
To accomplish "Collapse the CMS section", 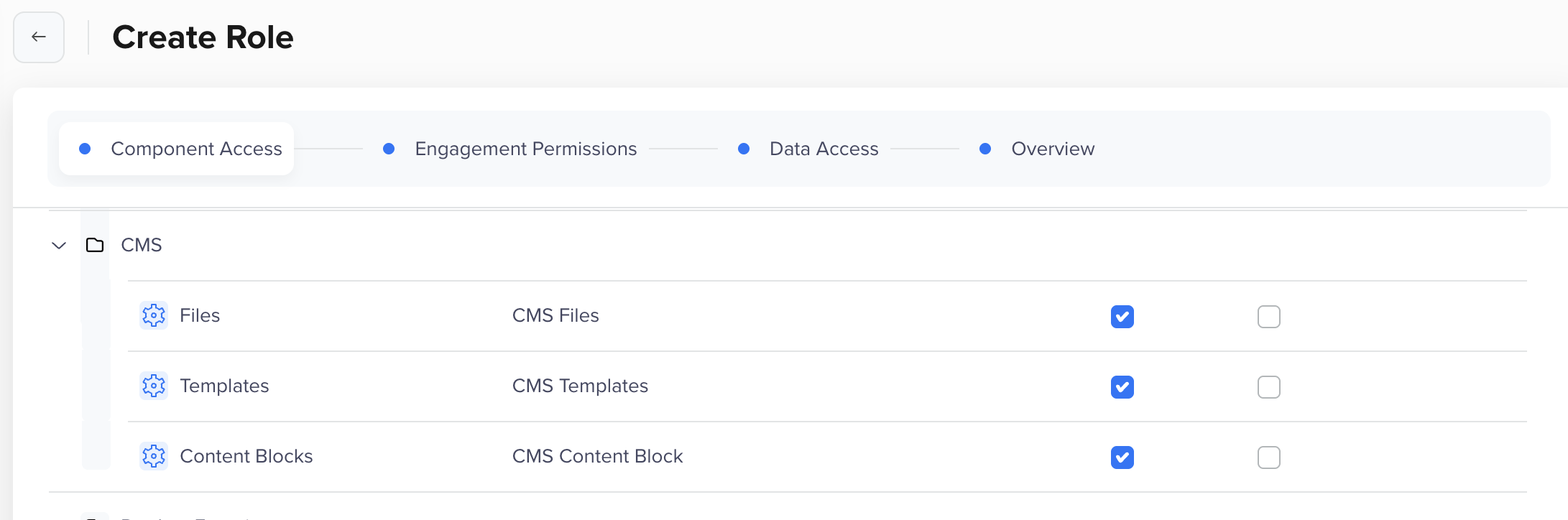I will 57,245.
